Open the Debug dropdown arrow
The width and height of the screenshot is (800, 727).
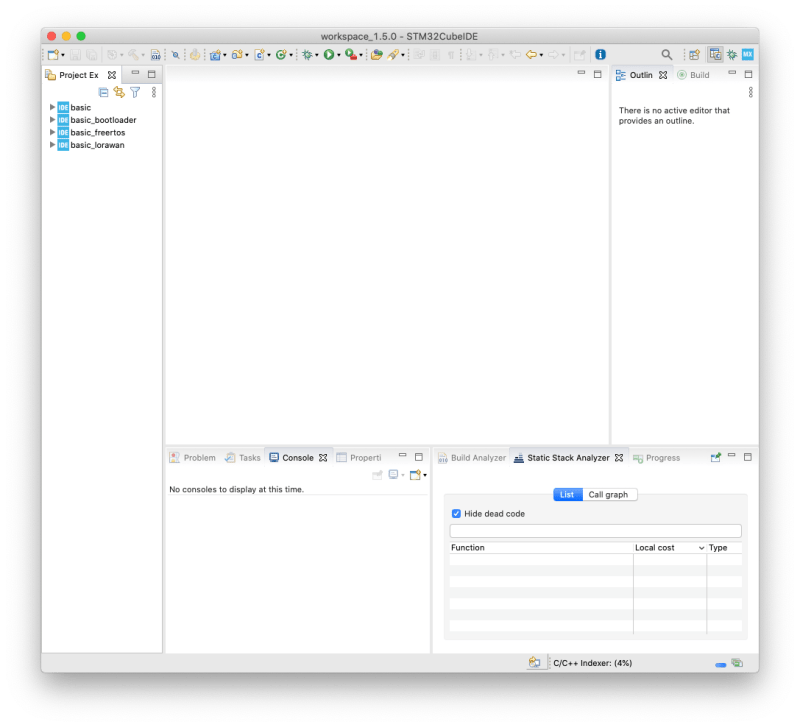317,55
